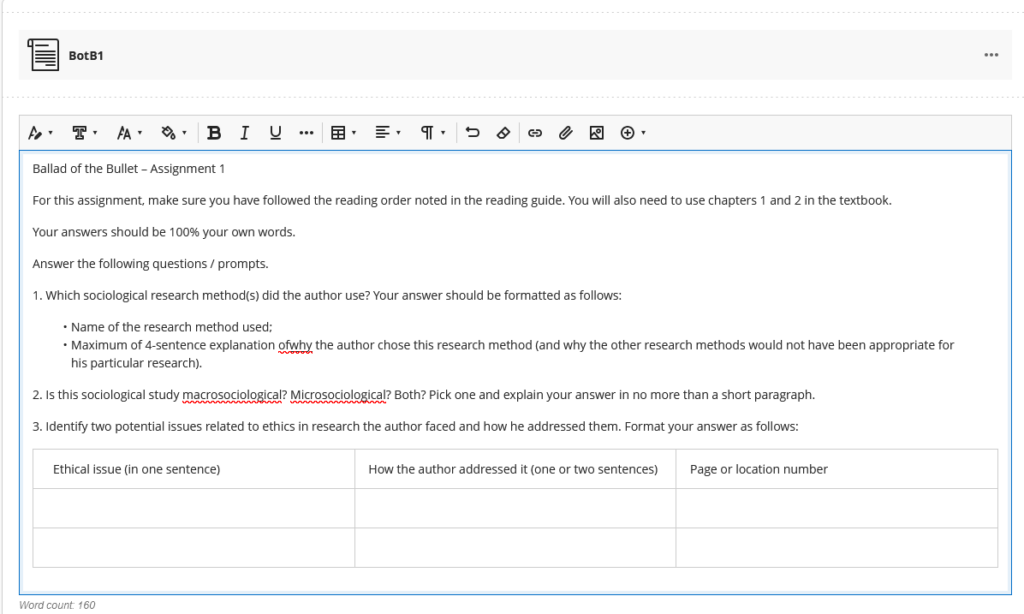The width and height of the screenshot is (1024, 614).
Task: Show more text formatting options
Action: click(x=306, y=133)
